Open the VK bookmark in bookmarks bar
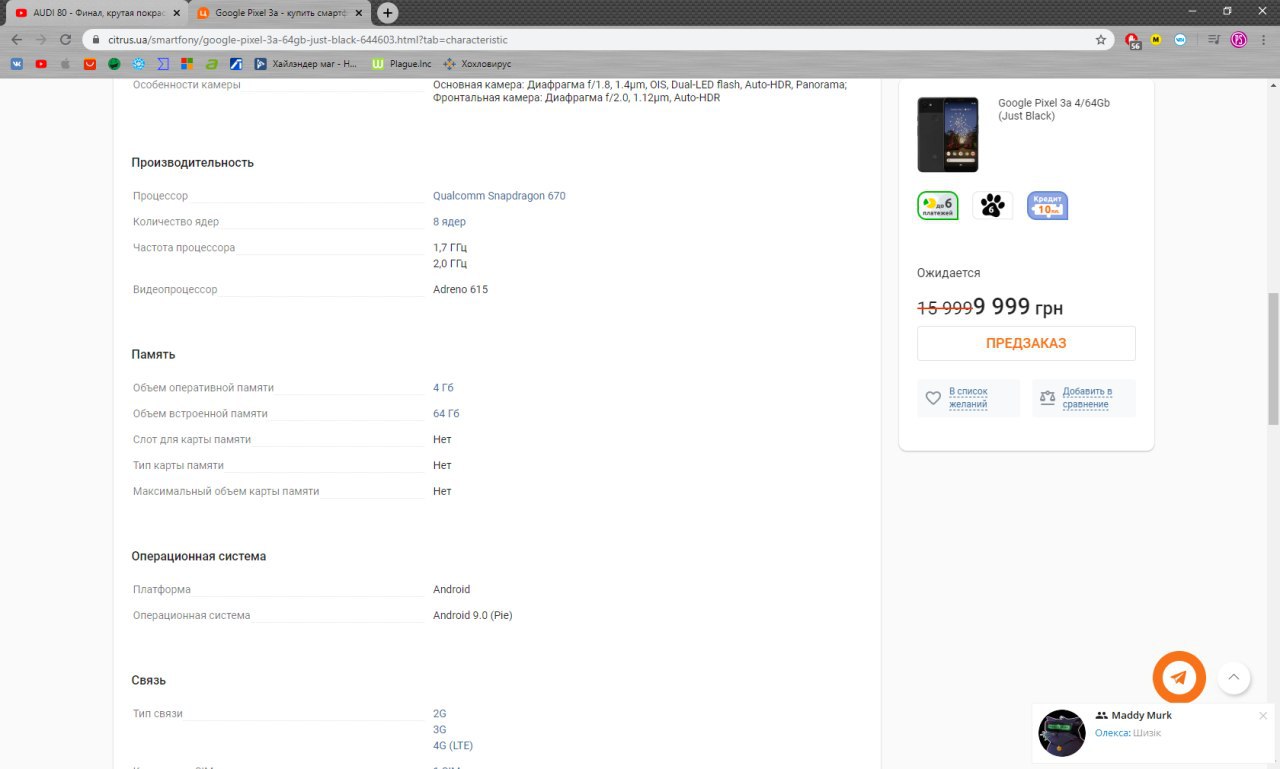Image resolution: width=1280 pixels, height=769 pixels. 17,64
